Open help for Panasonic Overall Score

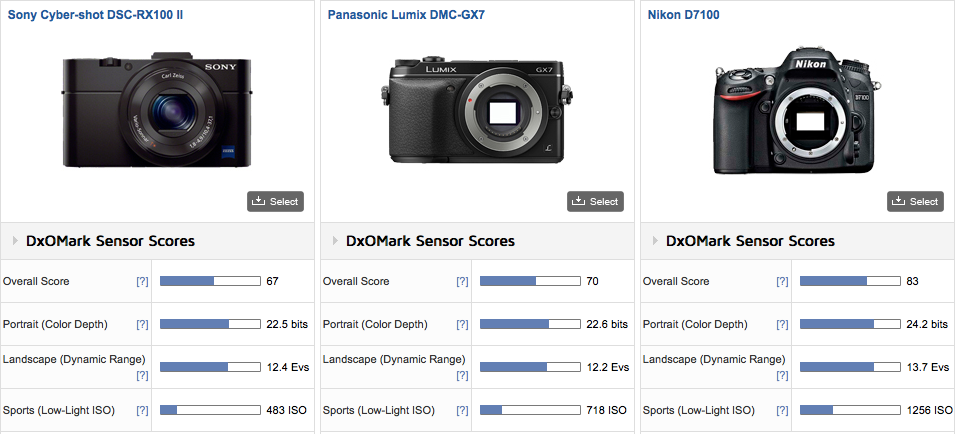click(x=462, y=282)
